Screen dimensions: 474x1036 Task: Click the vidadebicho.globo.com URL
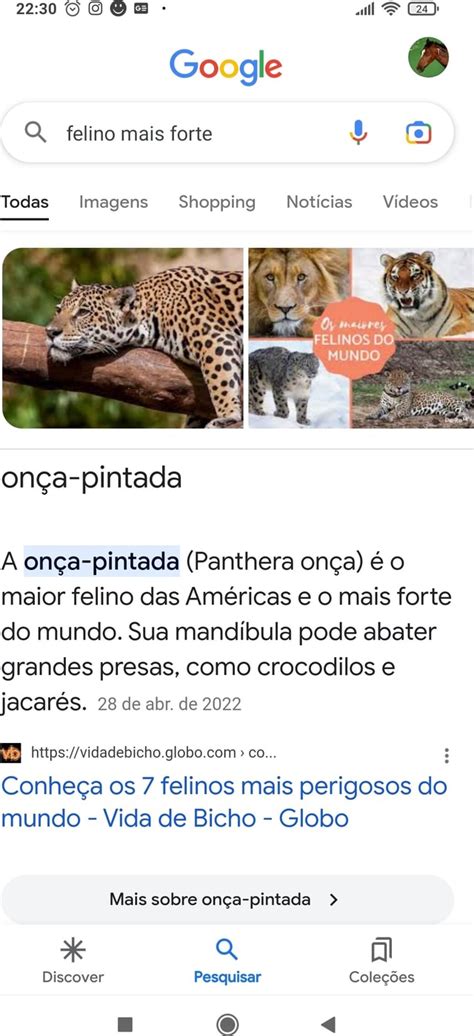pos(153,753)
